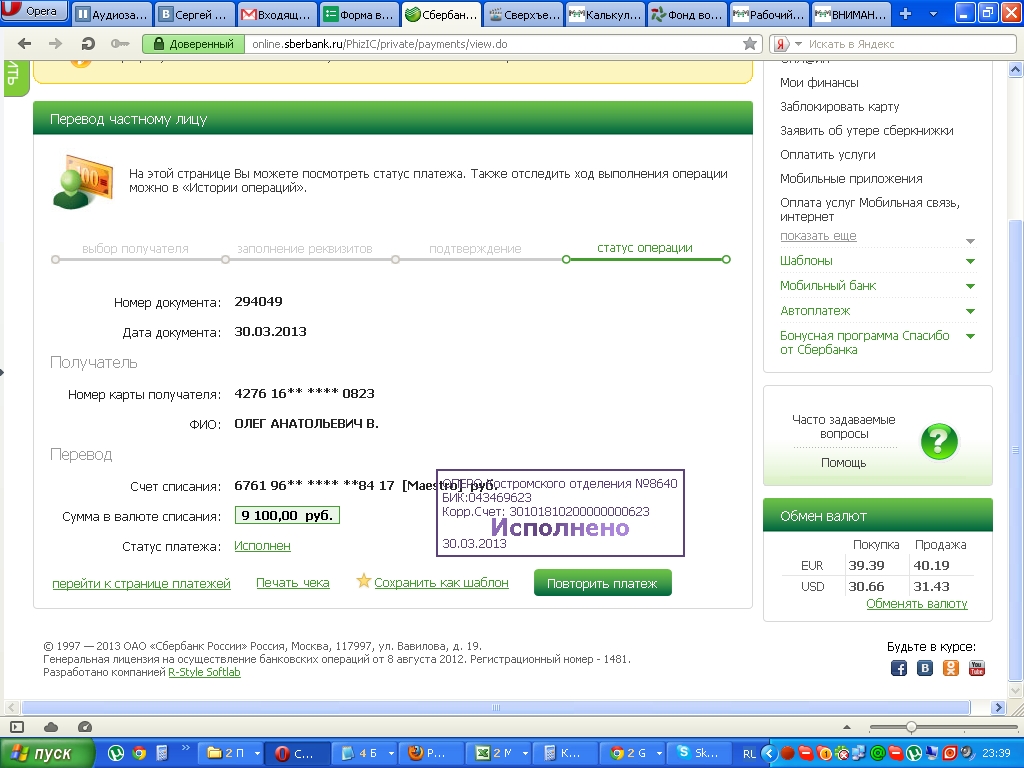Go back with the browser back arrow
This screenshot has height=768, width=1024.
click(x=25, y=44)
